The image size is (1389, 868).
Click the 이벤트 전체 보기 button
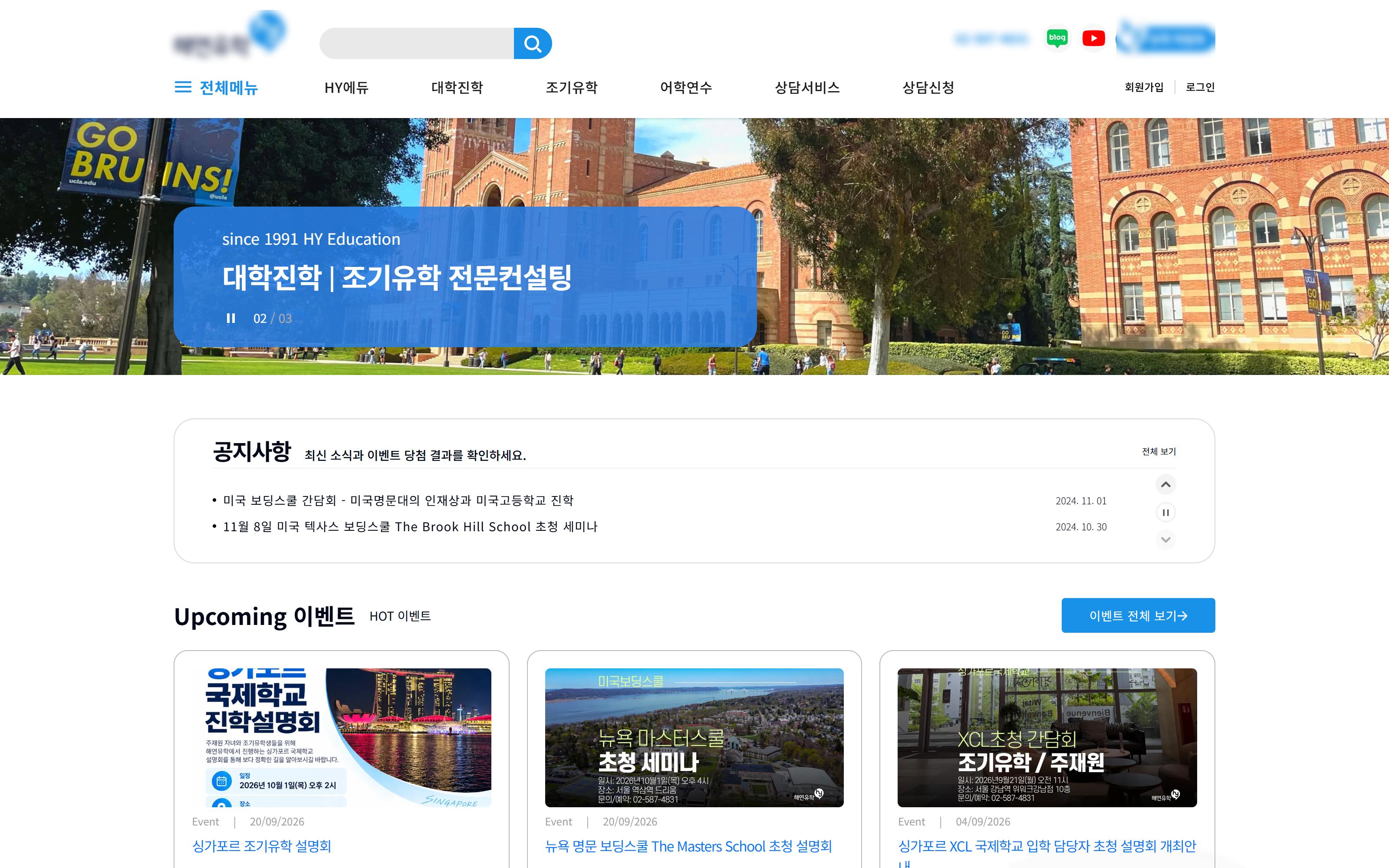tap(1138, 615)
